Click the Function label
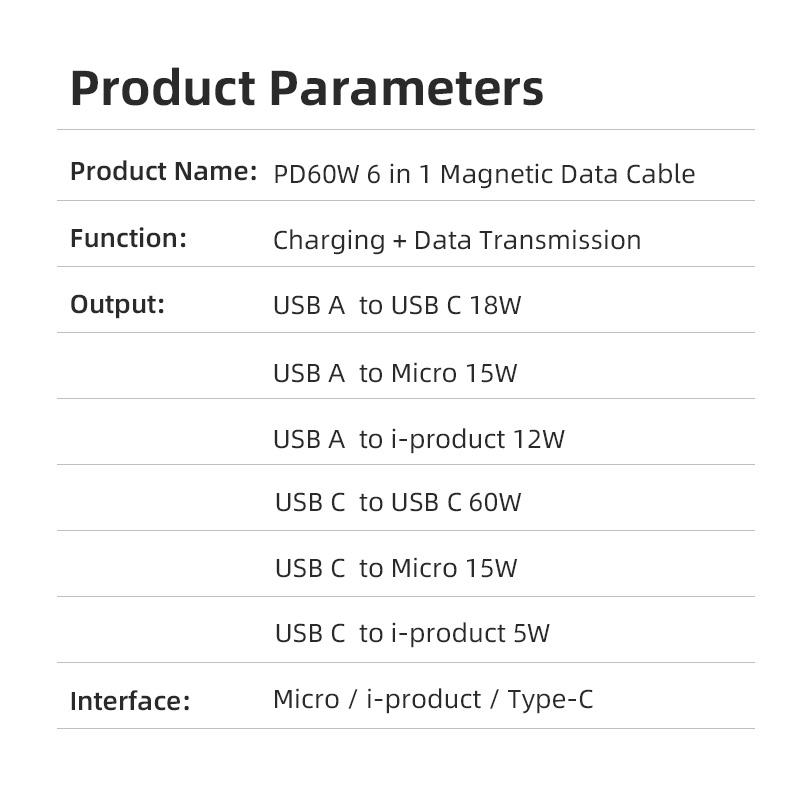Viewport: 800px width, 800px height. coord(128,239)
